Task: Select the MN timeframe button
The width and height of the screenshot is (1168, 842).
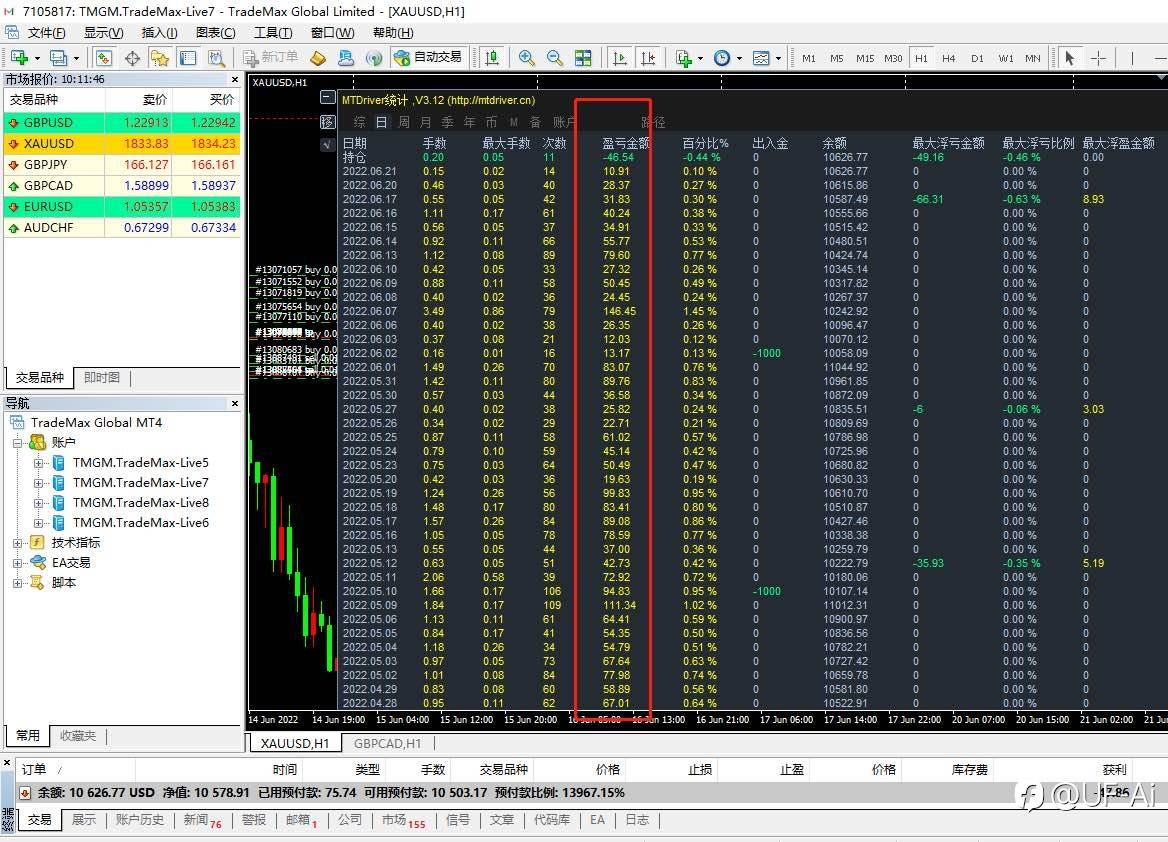Action: tap(1032, 58)
